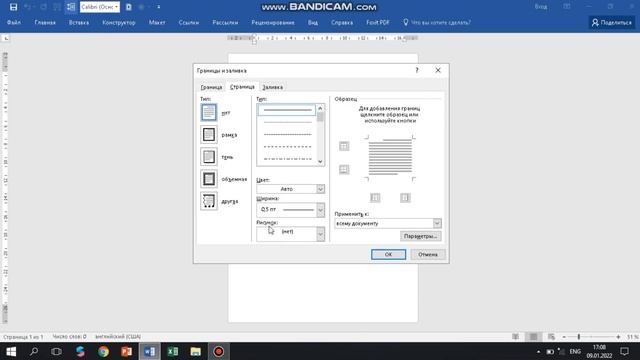
Task: Select the Страница tab in the dialog
Action: 242,87
